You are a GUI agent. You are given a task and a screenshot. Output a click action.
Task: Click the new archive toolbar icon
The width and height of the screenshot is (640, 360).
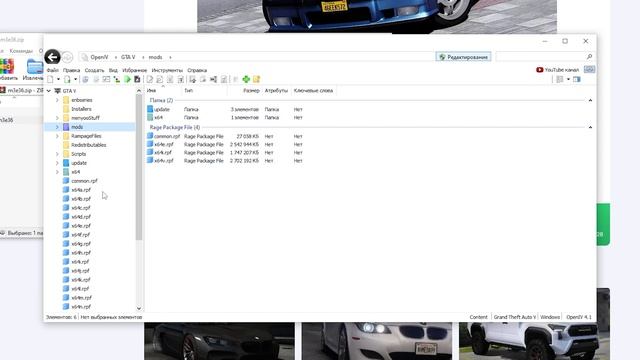(x=67, y=79)
